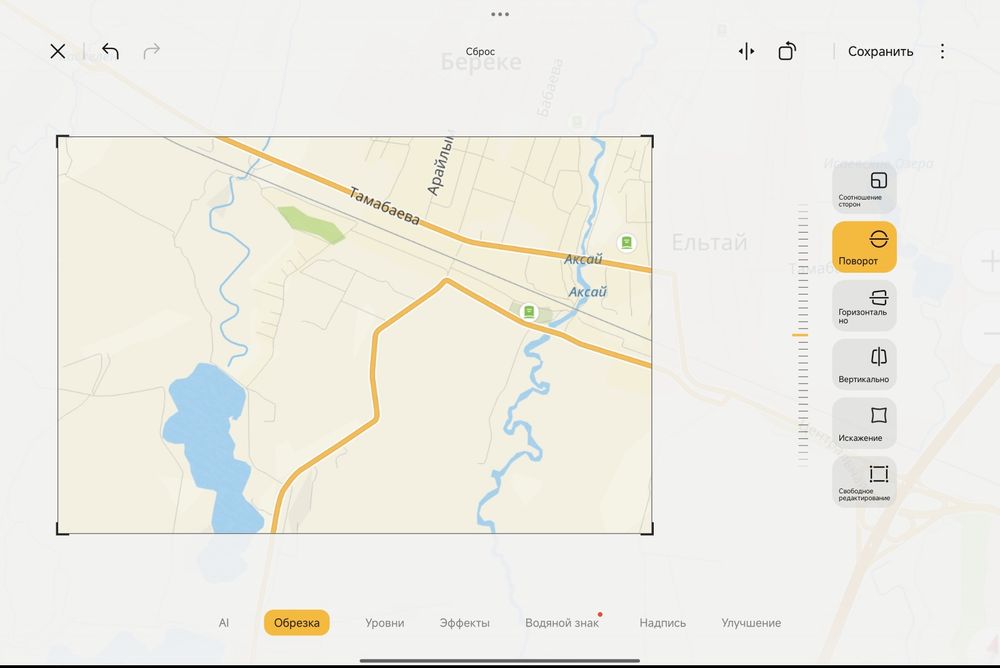Close the photo editor with the X icon
This screenshot has height=668, width=1000.
pyautogui.click(x=57, y=51)
